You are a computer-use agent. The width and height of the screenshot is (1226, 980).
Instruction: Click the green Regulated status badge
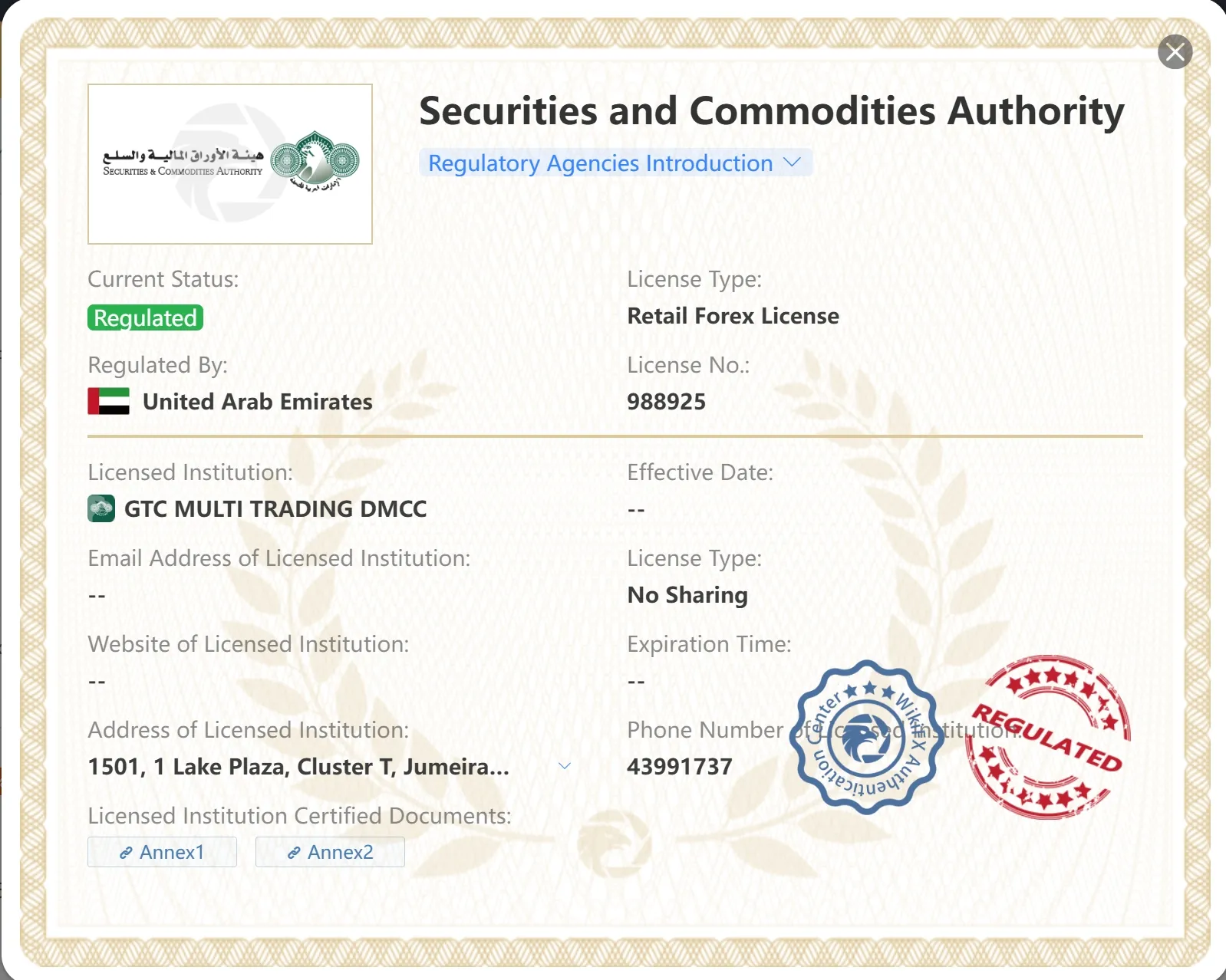pyautogui.click(x=145, y=317)
